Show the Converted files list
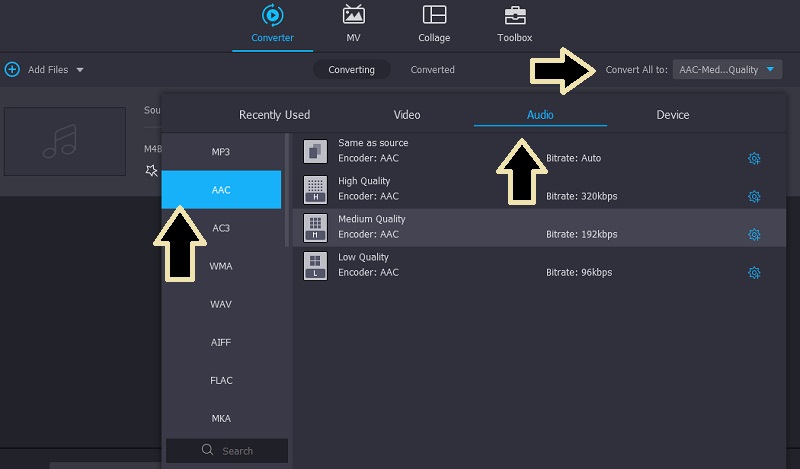The image size is (800, 469). [432, 70]
